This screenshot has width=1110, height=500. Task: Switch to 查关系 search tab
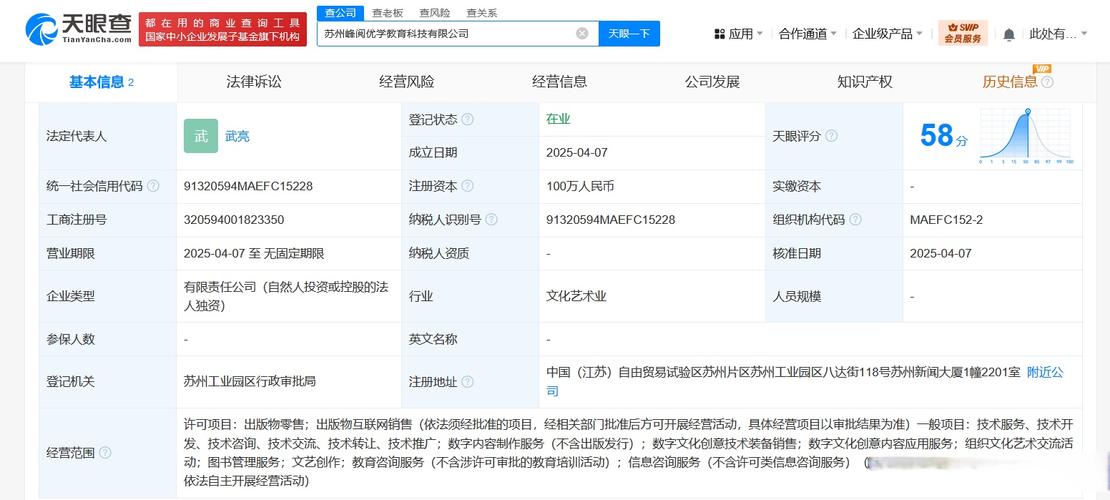(x=481, y=13)
